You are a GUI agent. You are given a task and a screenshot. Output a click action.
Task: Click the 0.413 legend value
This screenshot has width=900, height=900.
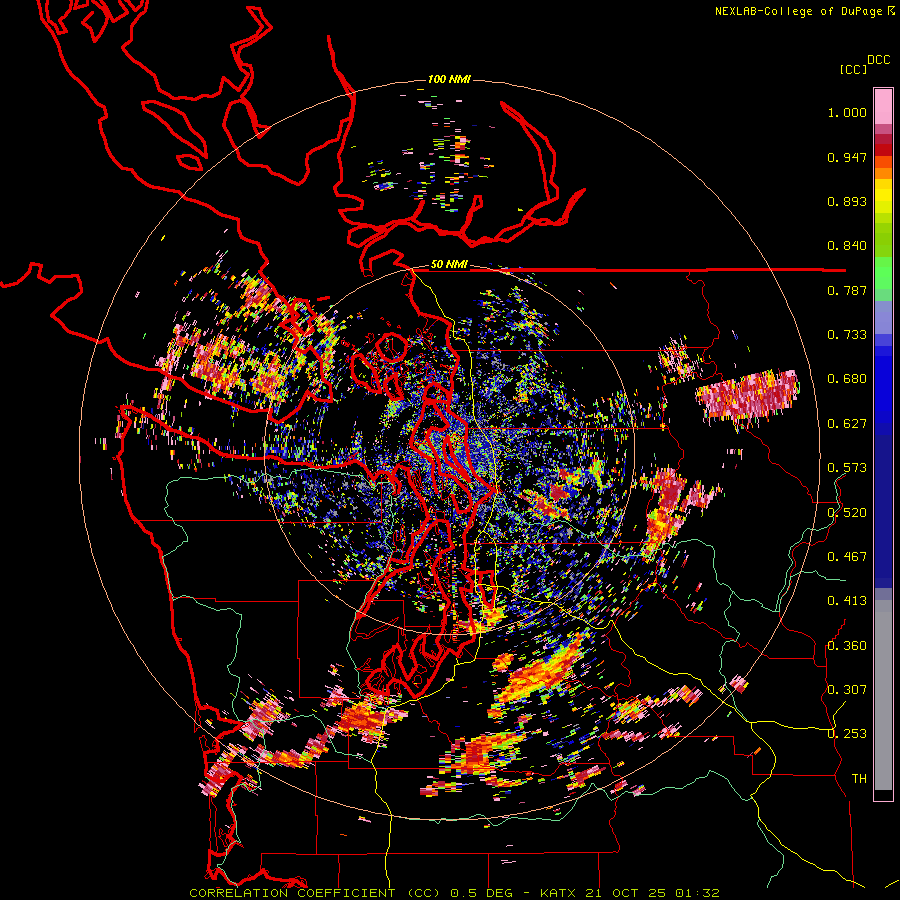[847, 601]
